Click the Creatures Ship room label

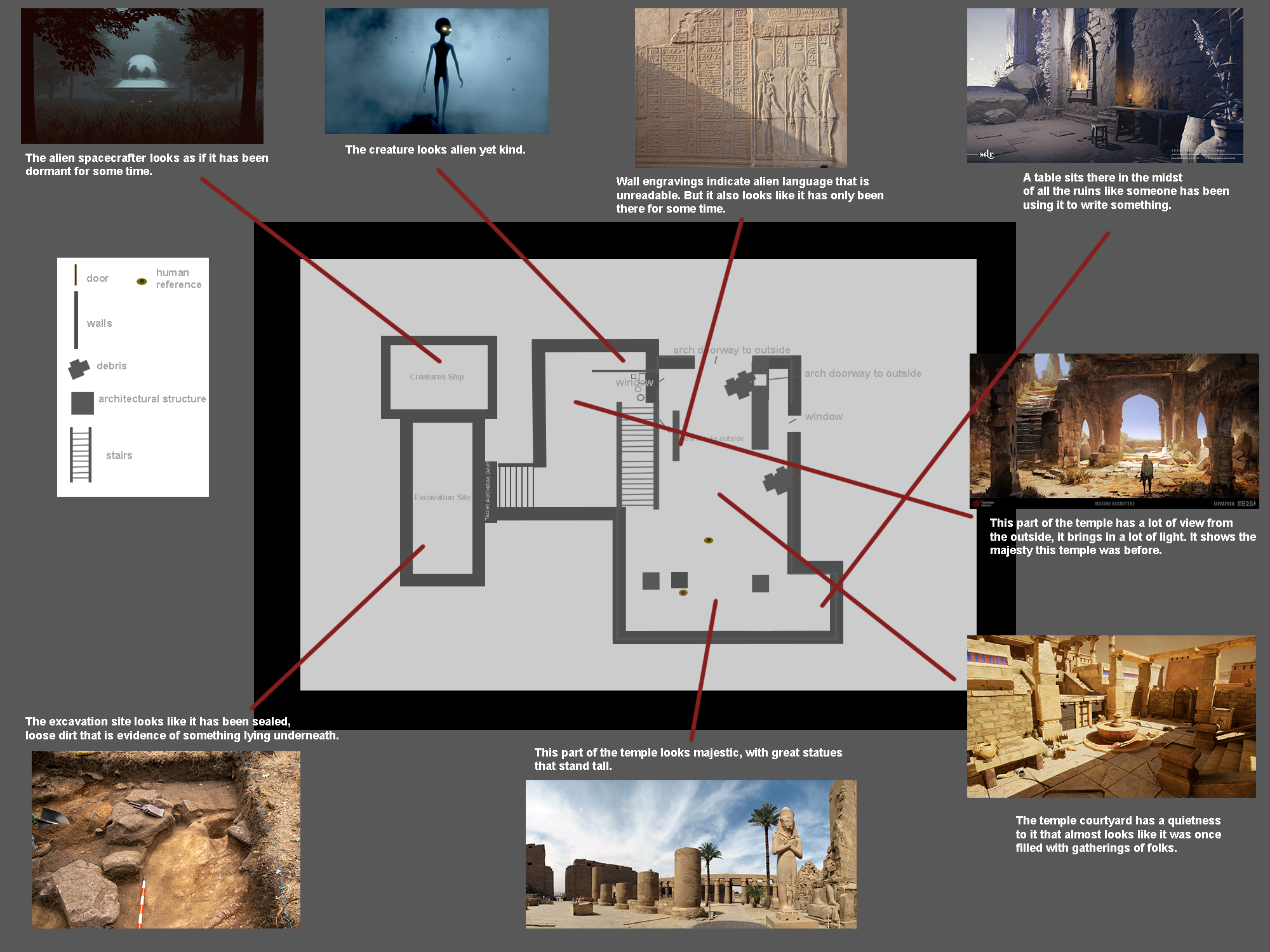436,377
